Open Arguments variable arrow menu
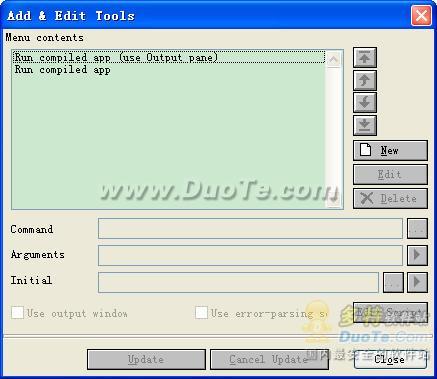The height and width of the screenshot is (379, 437). click(x=417, y=255)
